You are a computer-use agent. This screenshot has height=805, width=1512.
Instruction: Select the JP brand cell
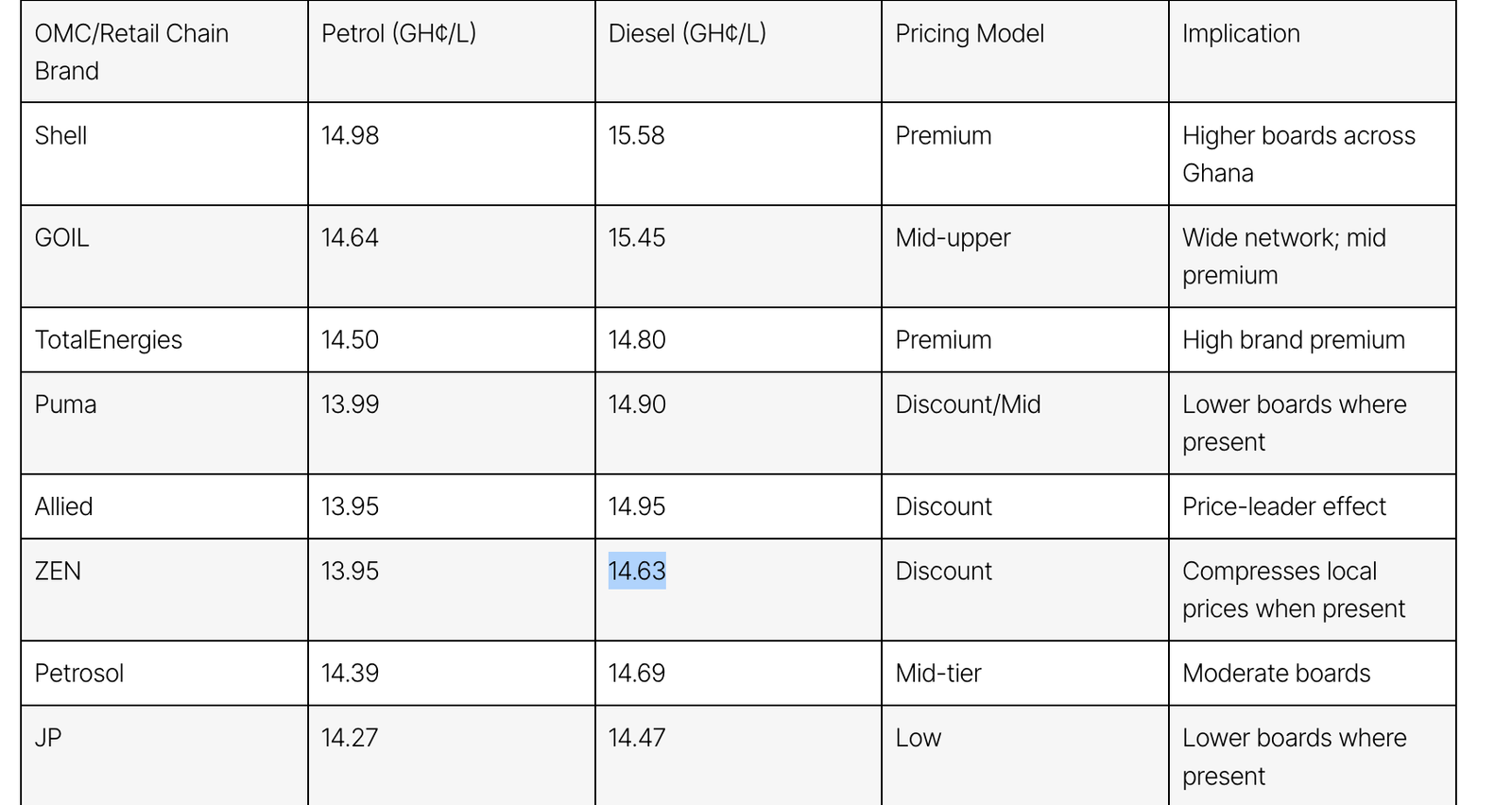(x=48, y=737)
